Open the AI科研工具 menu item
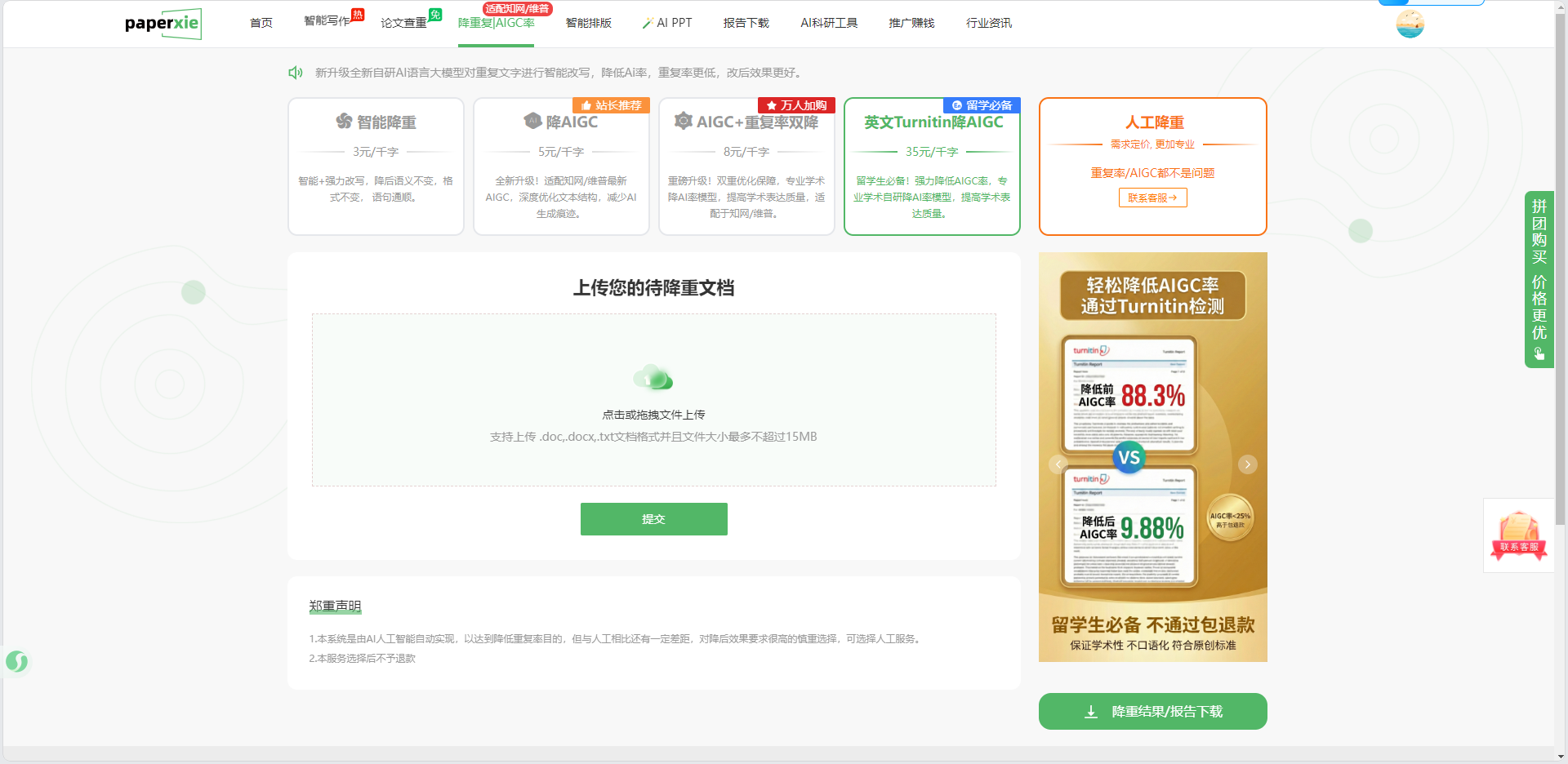 (829, 23)
